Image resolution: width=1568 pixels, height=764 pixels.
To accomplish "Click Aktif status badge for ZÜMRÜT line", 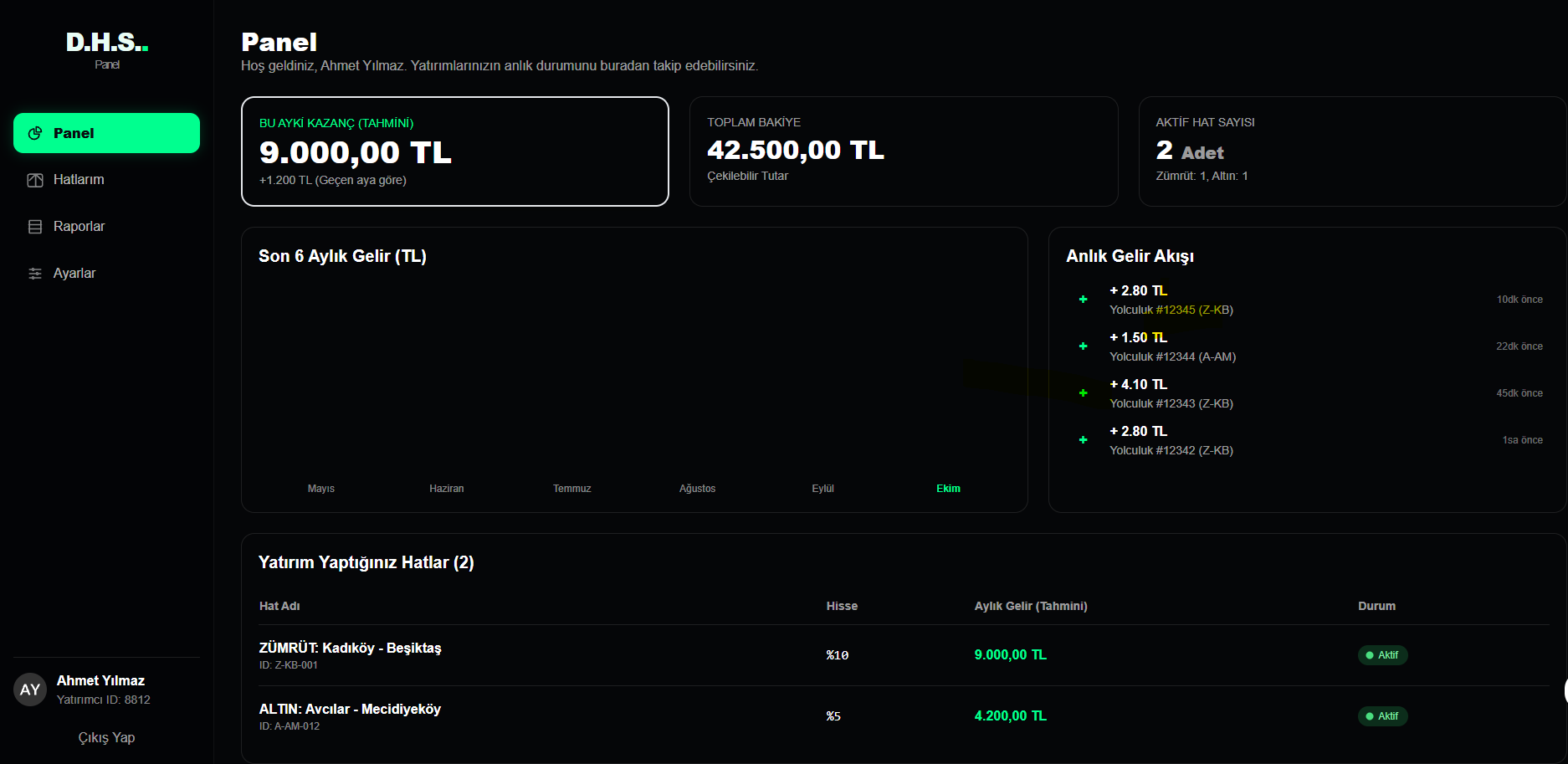I will click(1382, 655).
